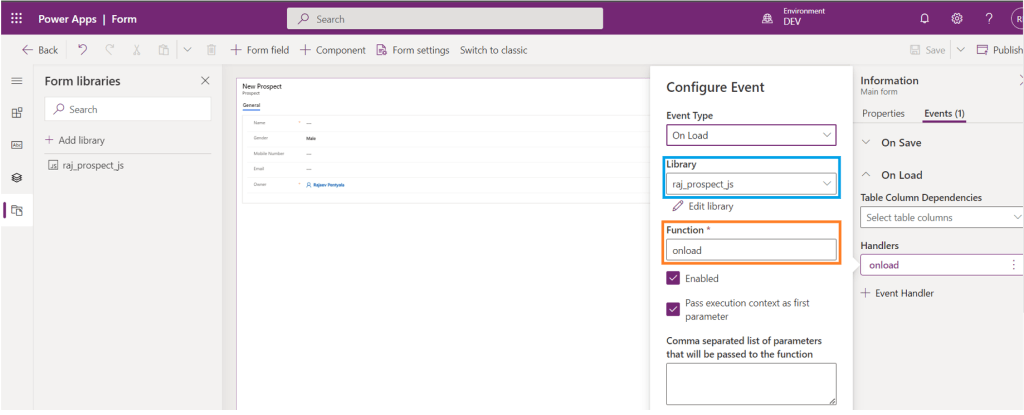Click the Add library button

coord(76,140)
